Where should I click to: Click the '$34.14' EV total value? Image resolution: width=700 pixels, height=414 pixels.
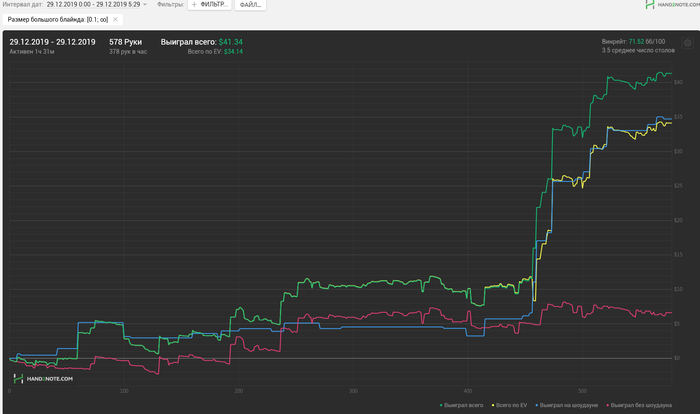click(233, 52)
